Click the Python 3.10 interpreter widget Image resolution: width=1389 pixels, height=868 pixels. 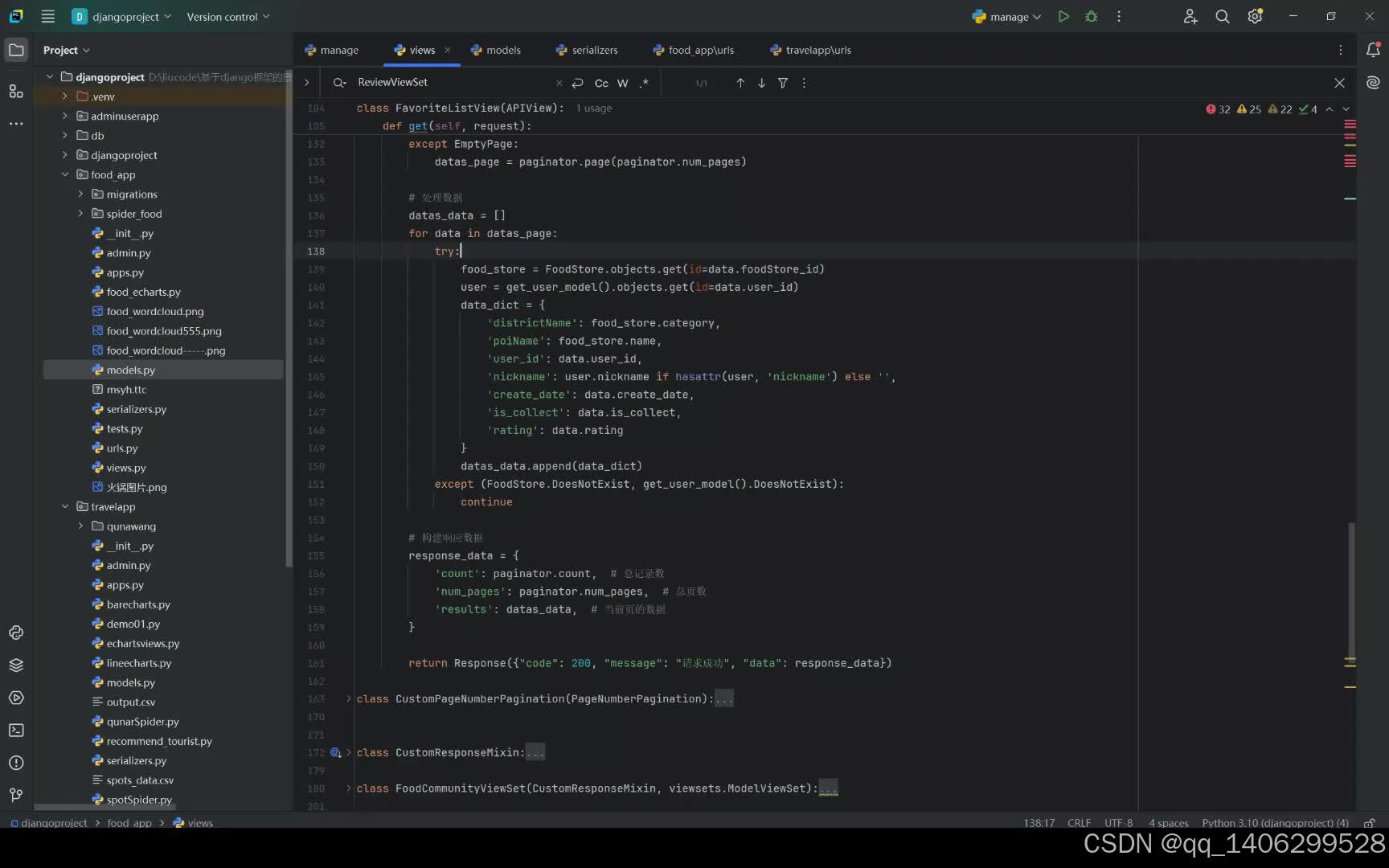[1275, 822]
